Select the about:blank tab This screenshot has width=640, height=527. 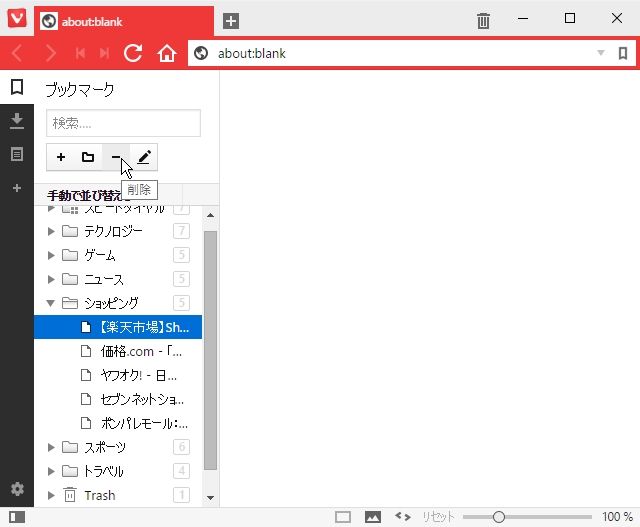coord(124,21)
